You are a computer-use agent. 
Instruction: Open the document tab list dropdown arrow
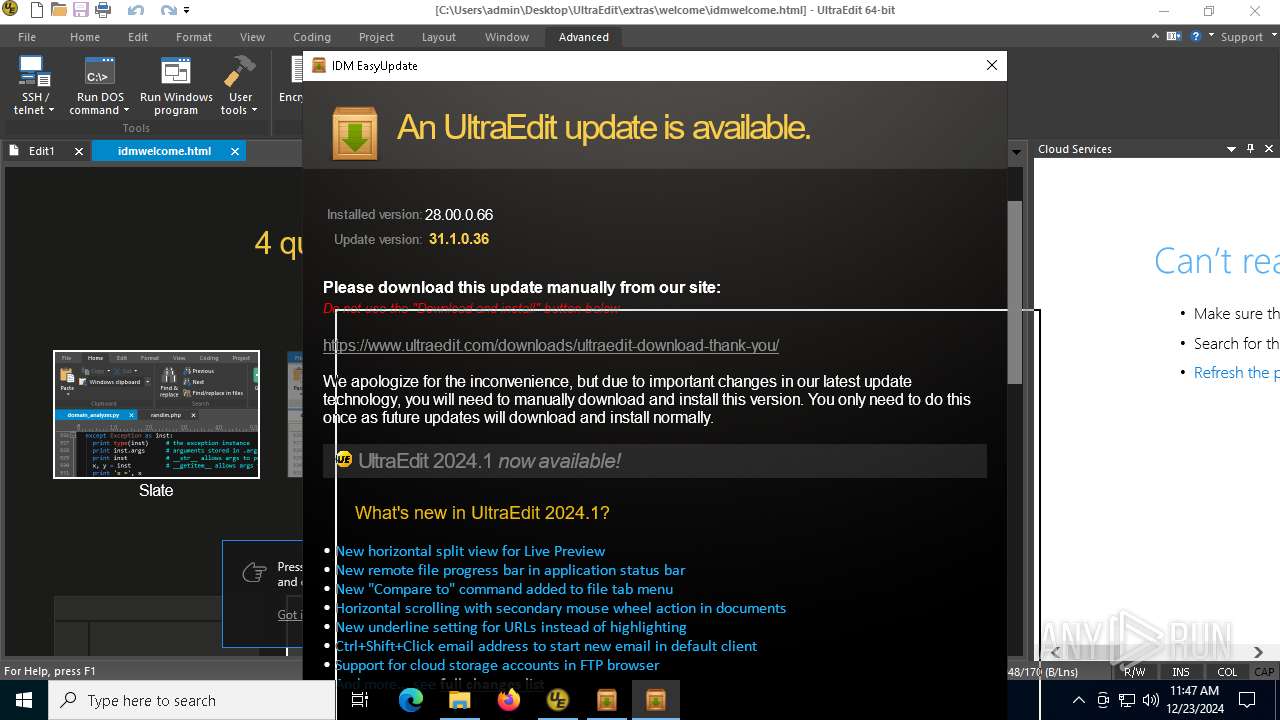click(x=1017, y=152)
